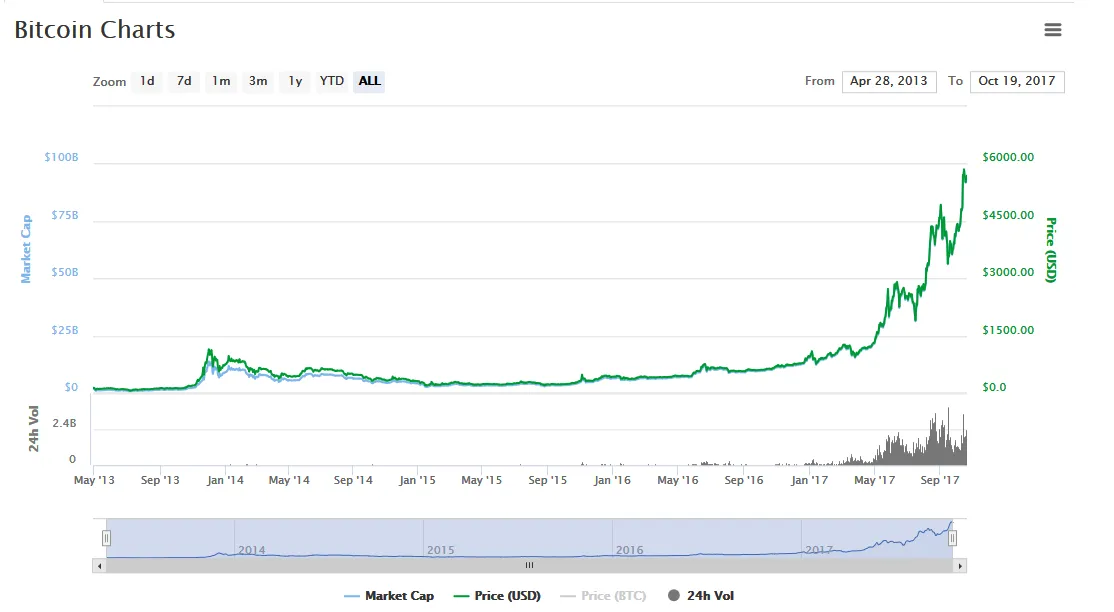1114x612 pixels.
Task: Click the navigator scrollbar left arrow
Action: pyautogui.click(x=99, y=566)
